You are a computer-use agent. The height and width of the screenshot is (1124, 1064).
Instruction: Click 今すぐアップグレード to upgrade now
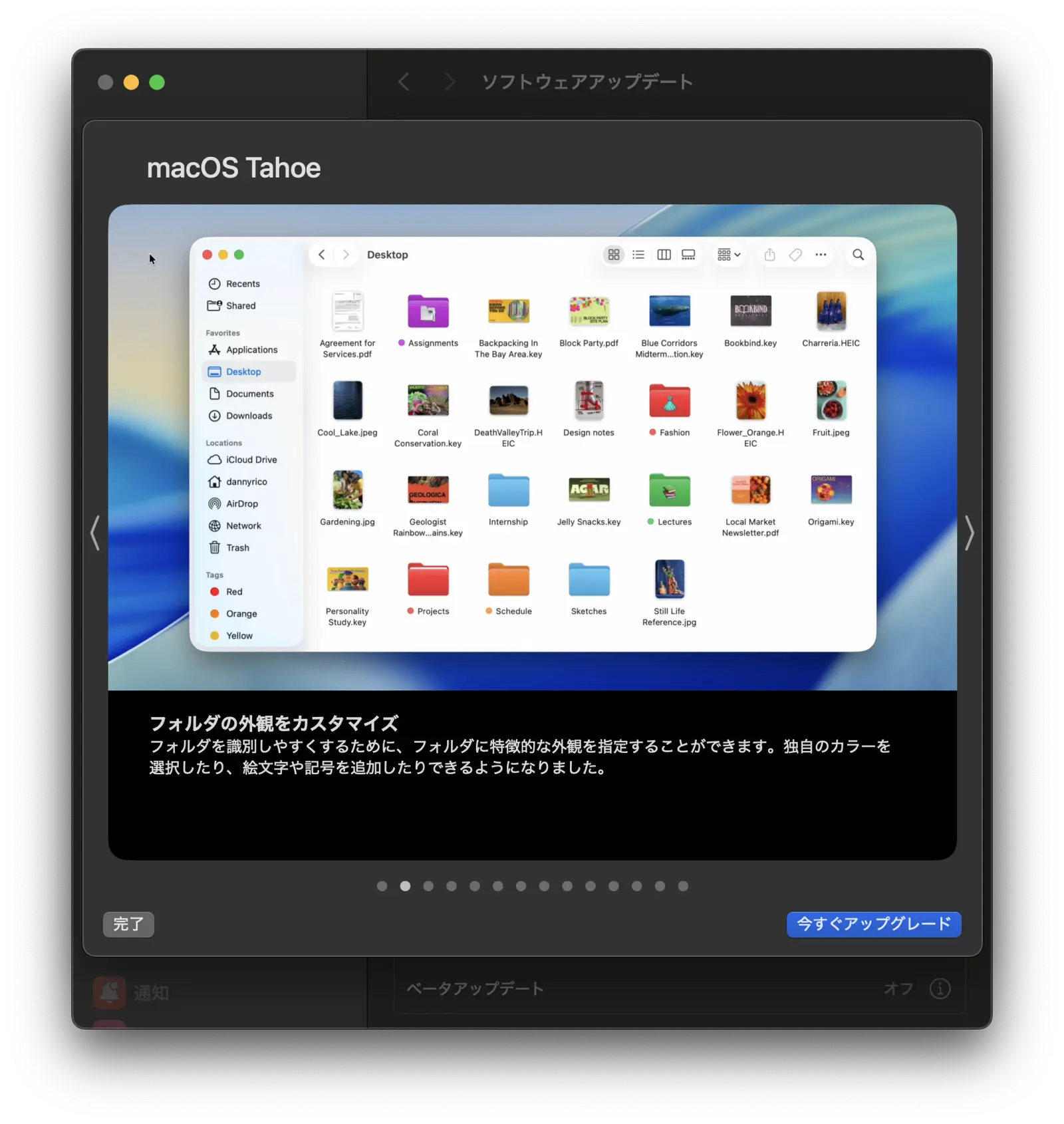click(873, 924)
